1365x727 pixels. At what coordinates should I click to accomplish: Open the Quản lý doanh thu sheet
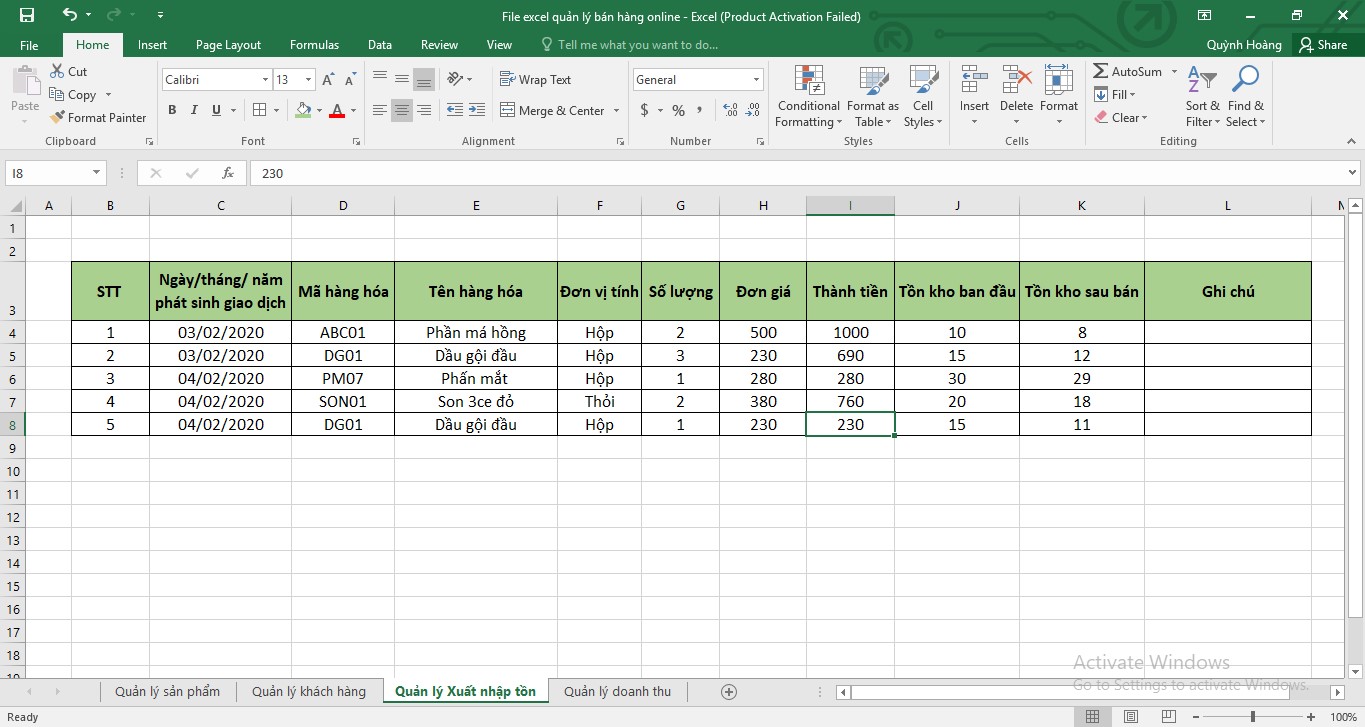click(618, 691)
